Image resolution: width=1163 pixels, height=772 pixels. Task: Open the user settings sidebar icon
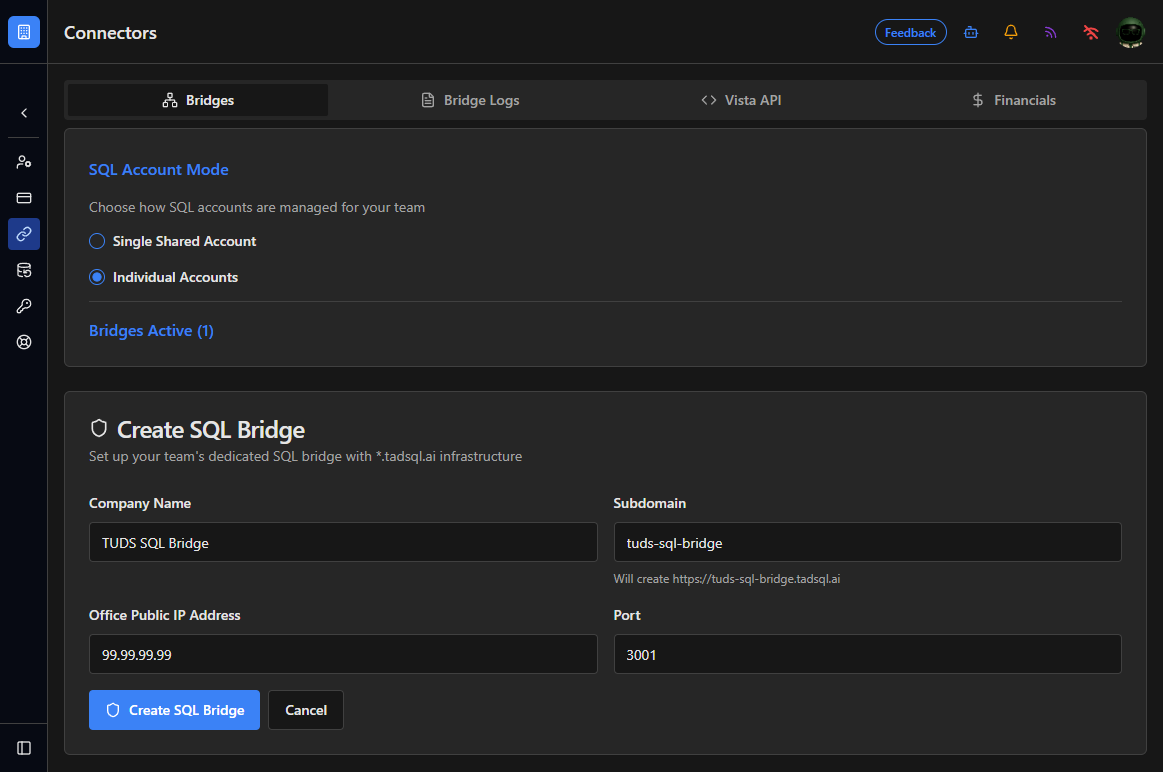[24, 162]
